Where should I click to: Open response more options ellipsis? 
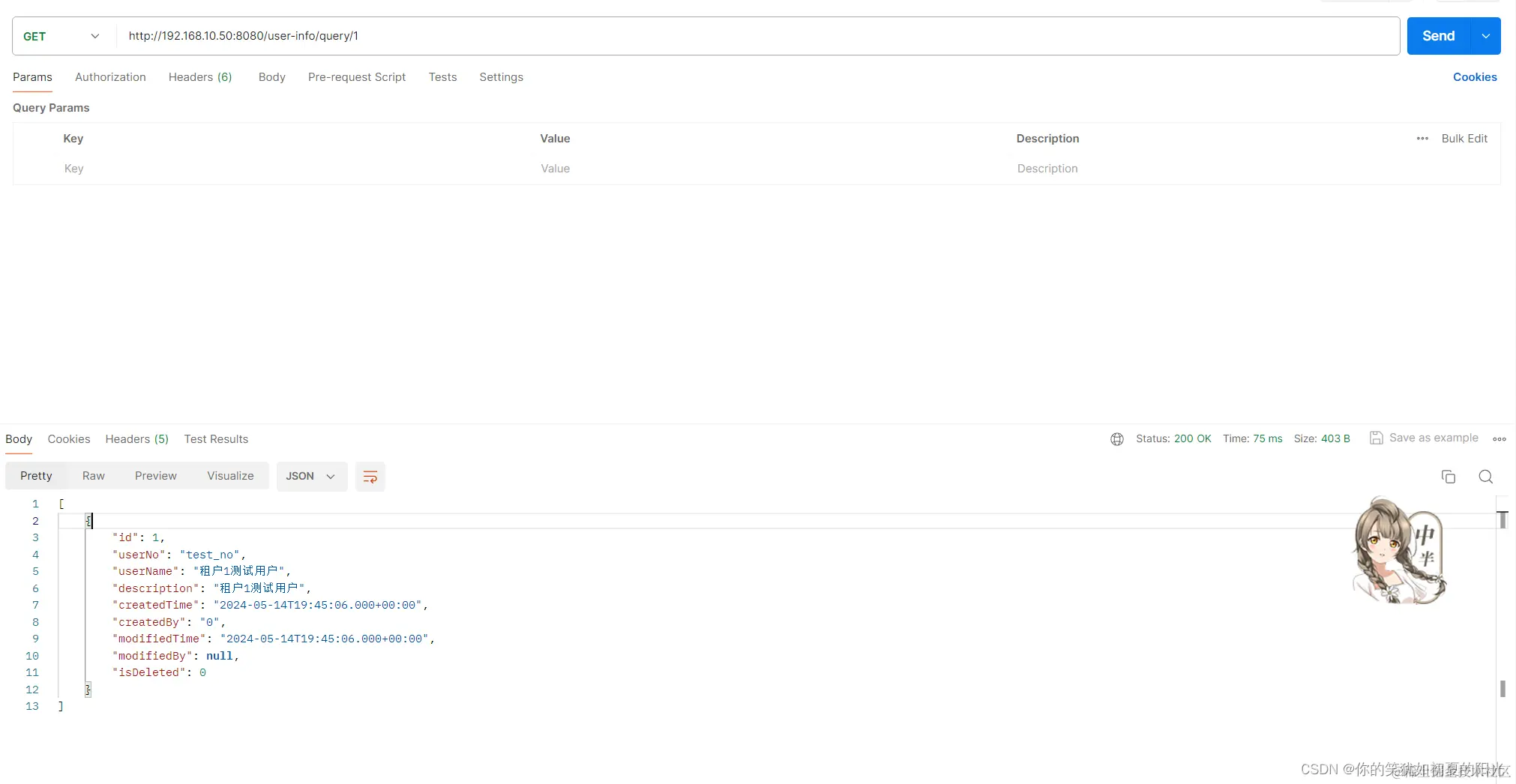tap(1499, 439)
